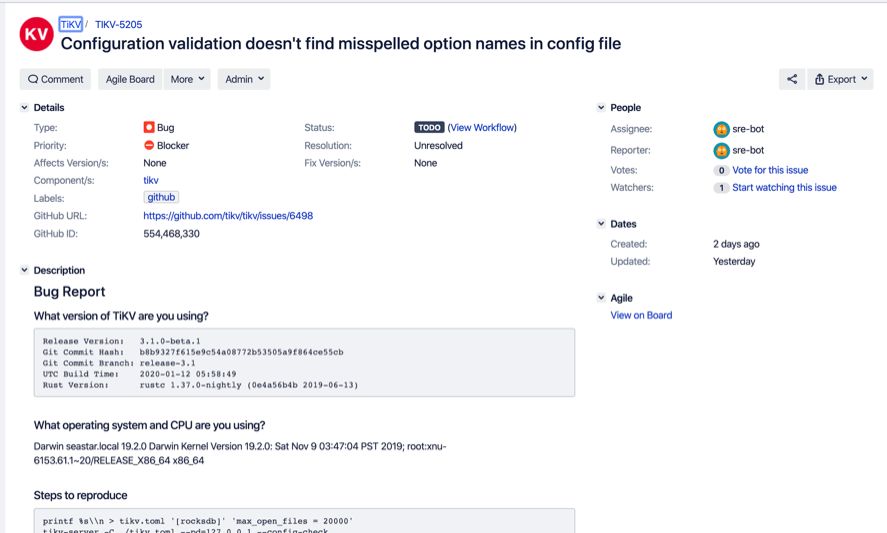Open the View Workflow link
The width and height of the screenshot is (887, 533).
coord(482,128)
